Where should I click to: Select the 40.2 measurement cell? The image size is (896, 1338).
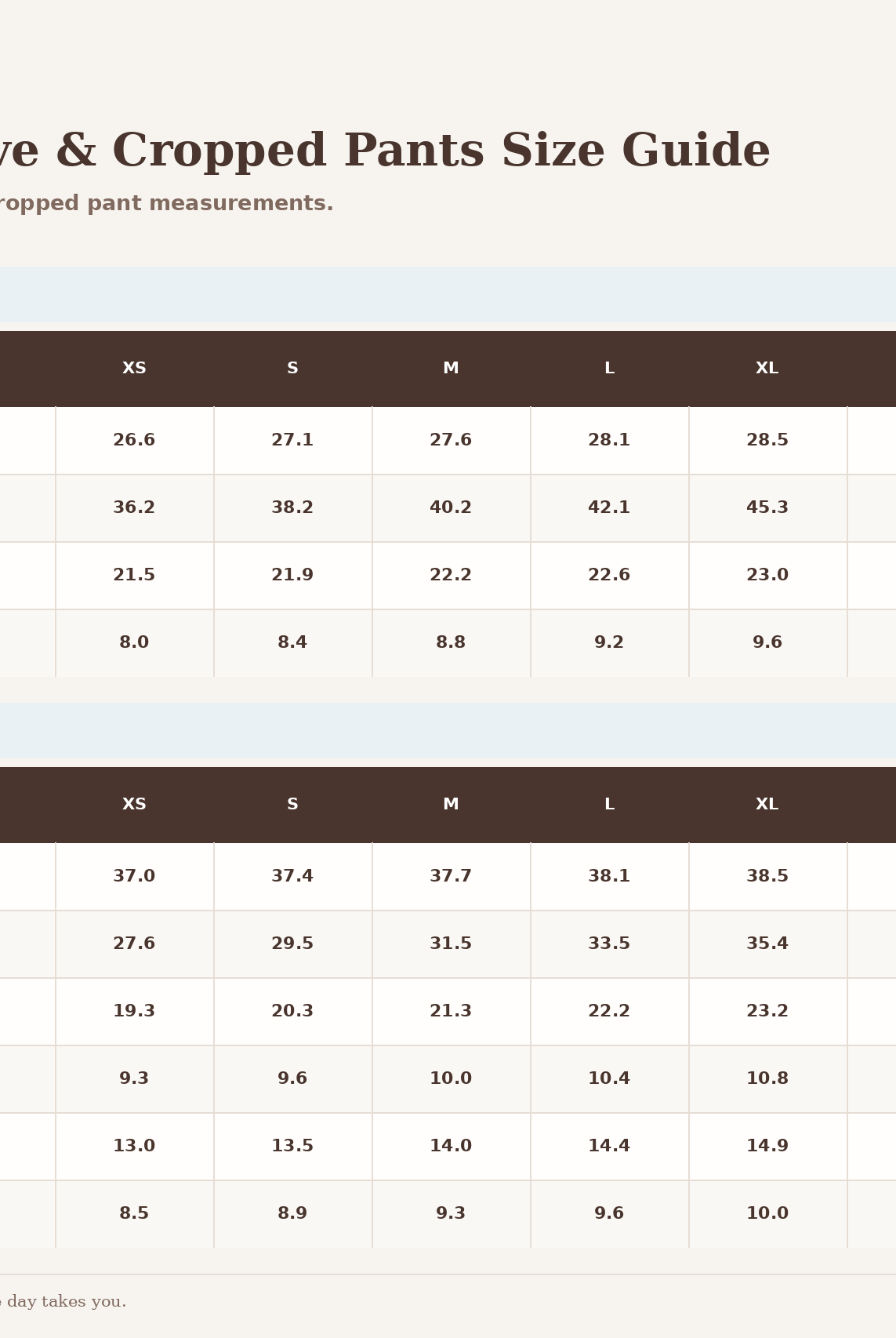tap(452, 508)
